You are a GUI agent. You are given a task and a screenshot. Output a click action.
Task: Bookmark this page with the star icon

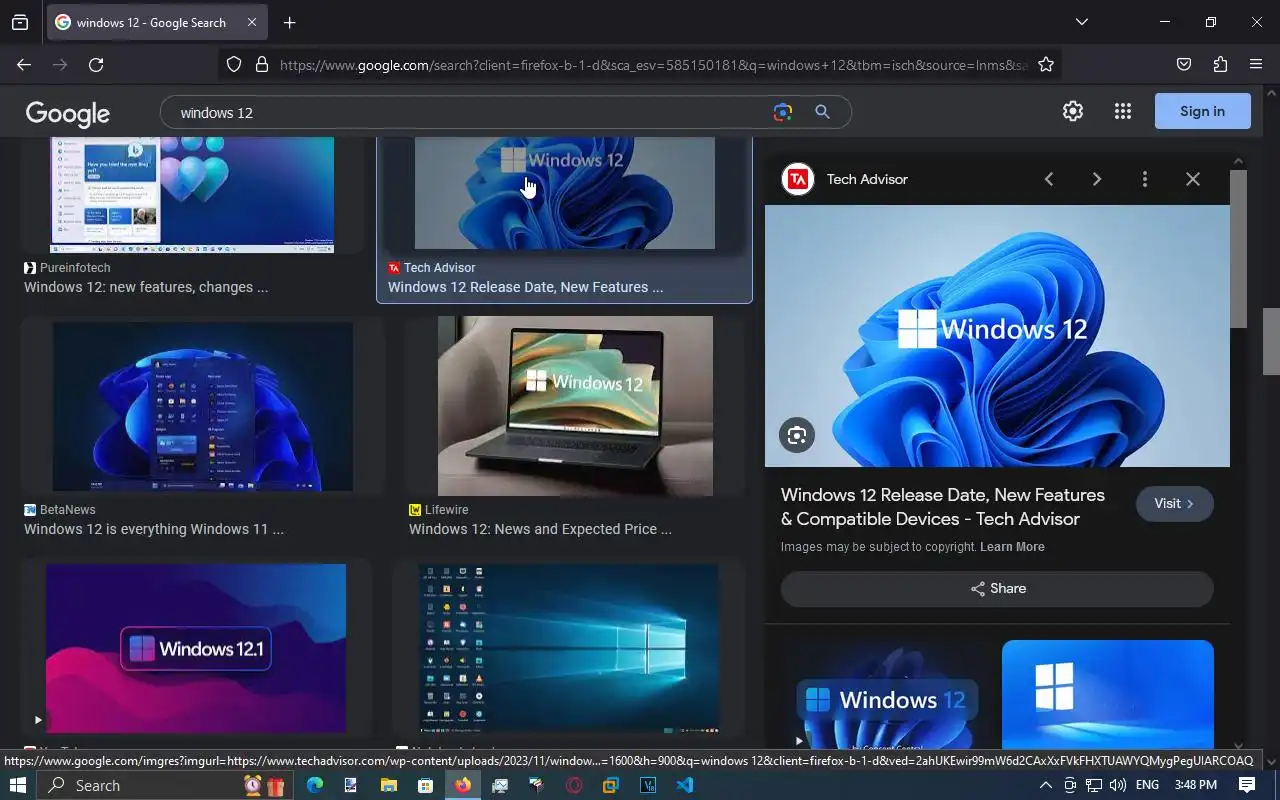1046,65
